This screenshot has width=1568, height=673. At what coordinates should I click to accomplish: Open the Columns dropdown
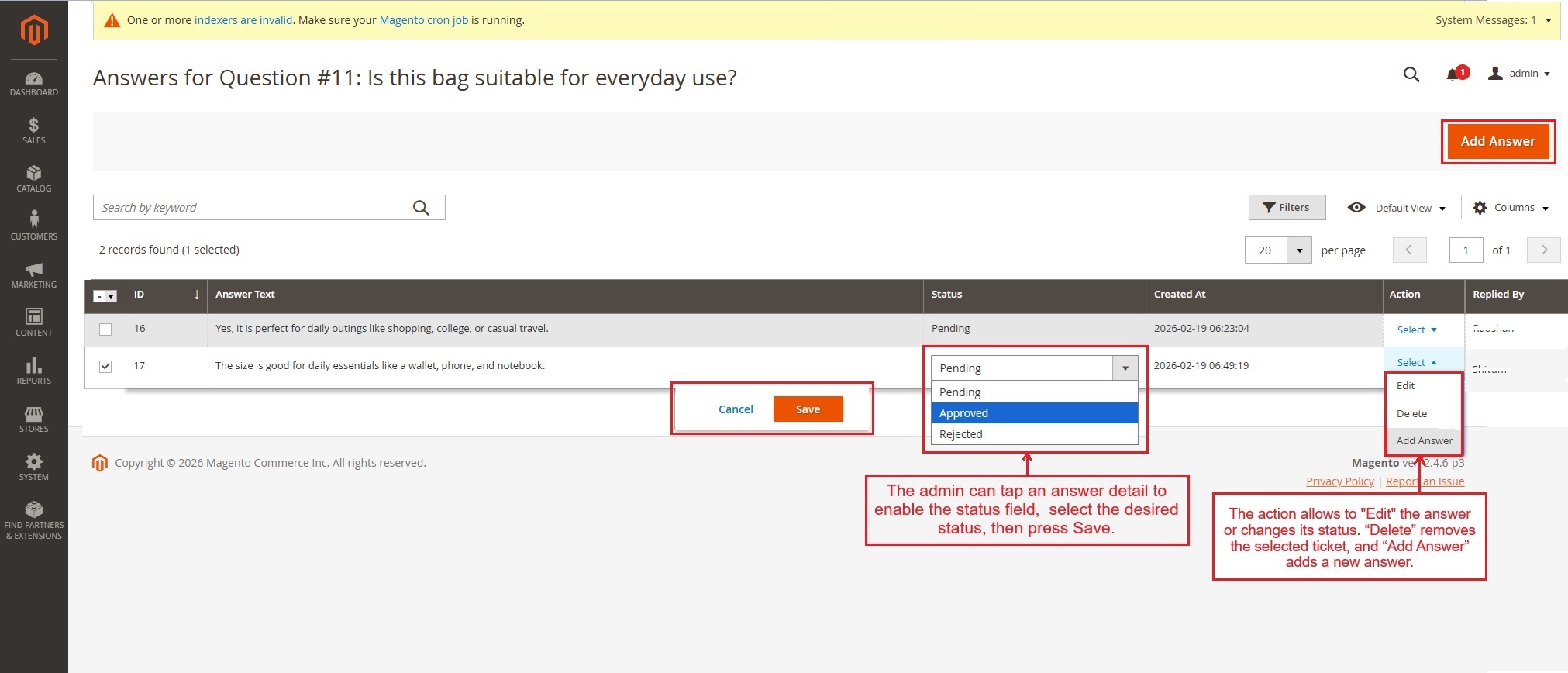click(x=1511, y=208)
